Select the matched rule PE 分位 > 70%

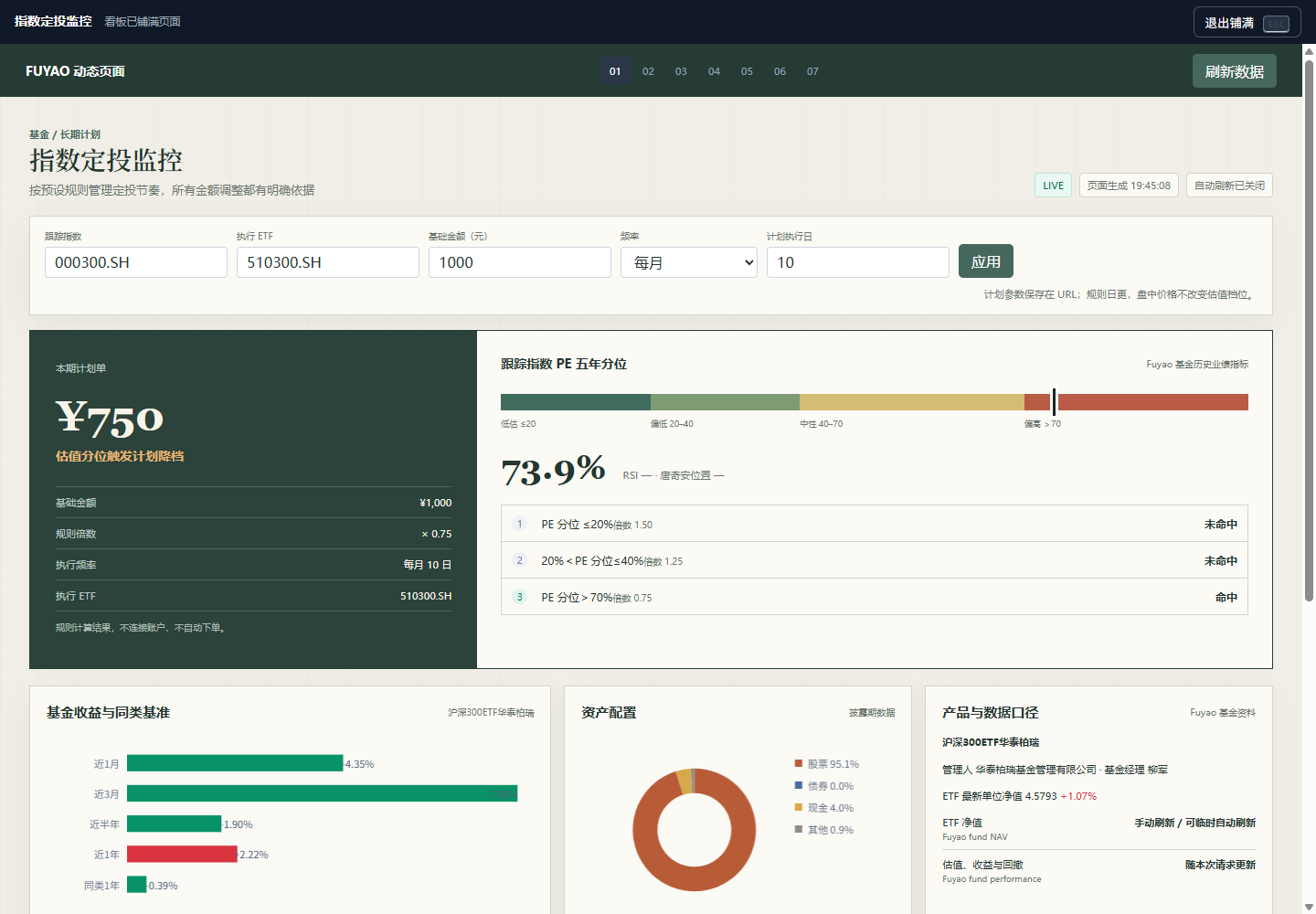[875, 597]
